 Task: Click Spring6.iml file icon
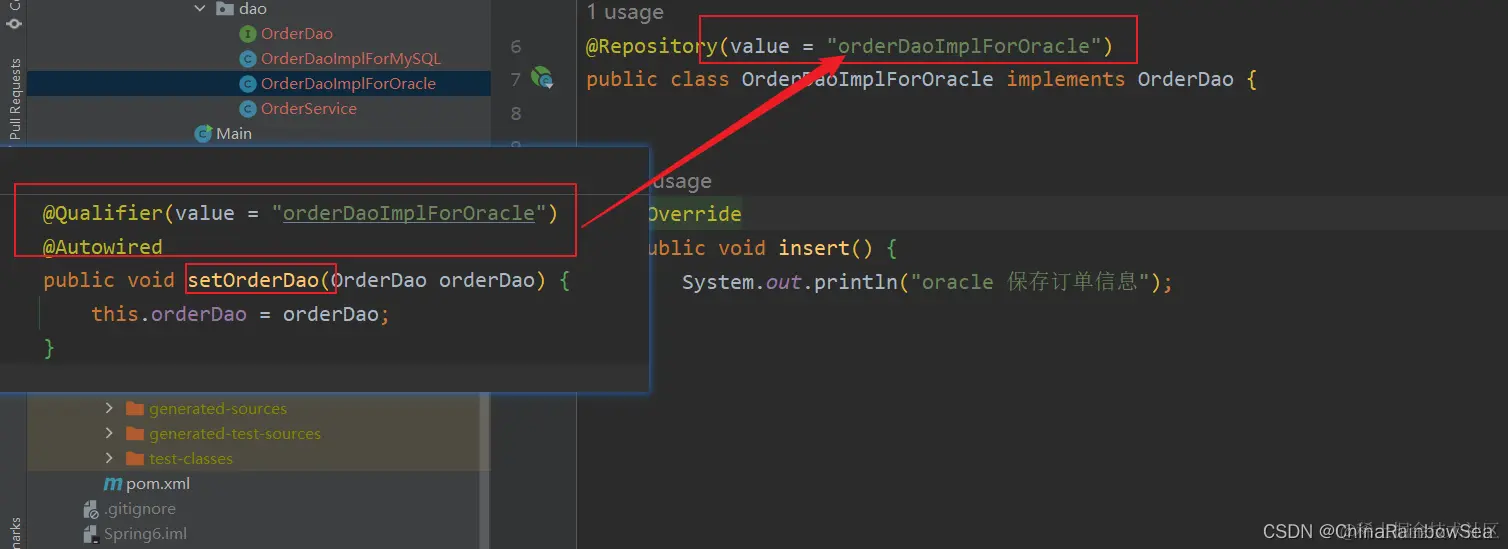tap(91, 534)
